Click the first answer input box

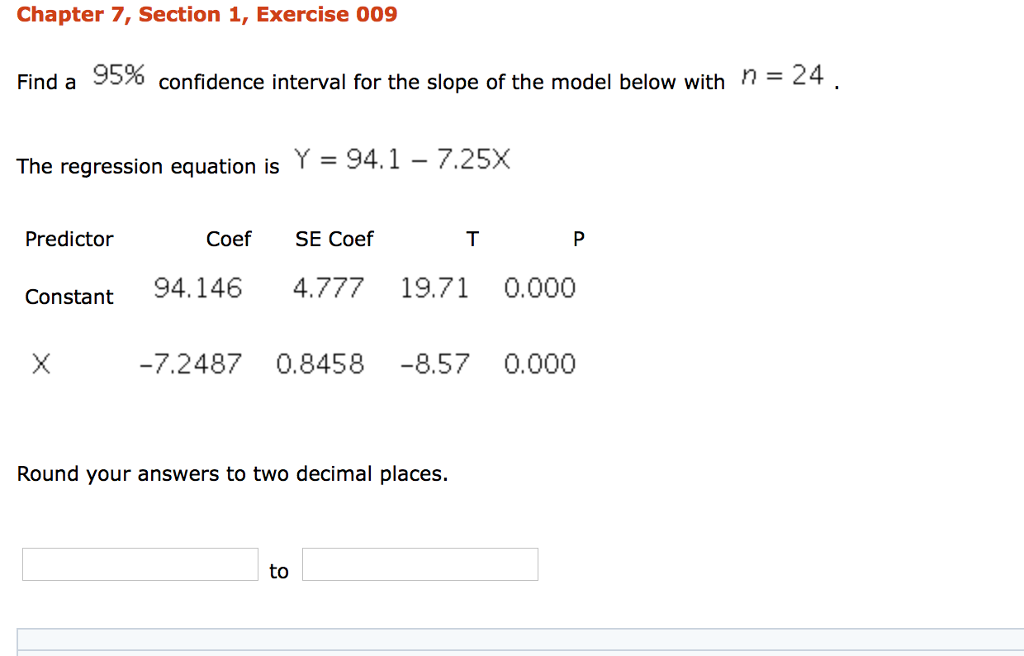(140, 564)
